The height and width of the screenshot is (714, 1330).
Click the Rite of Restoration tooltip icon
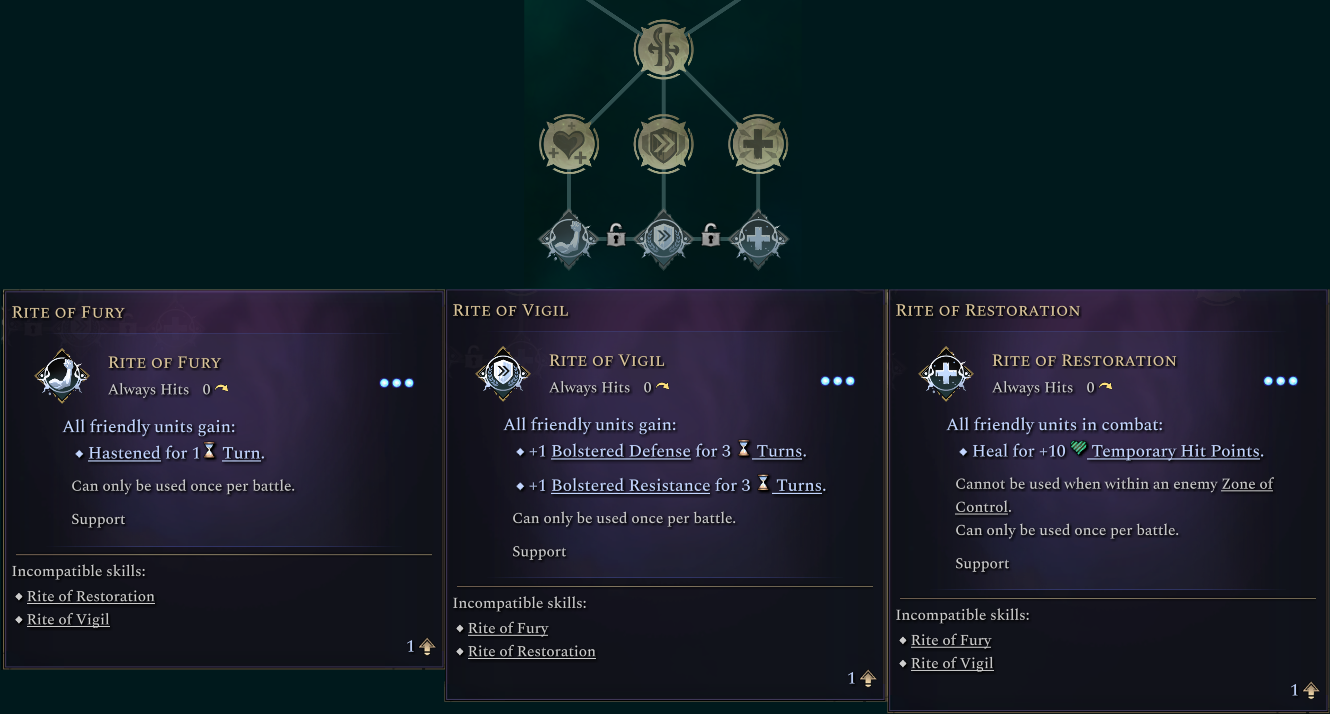(x=946, y=374)
